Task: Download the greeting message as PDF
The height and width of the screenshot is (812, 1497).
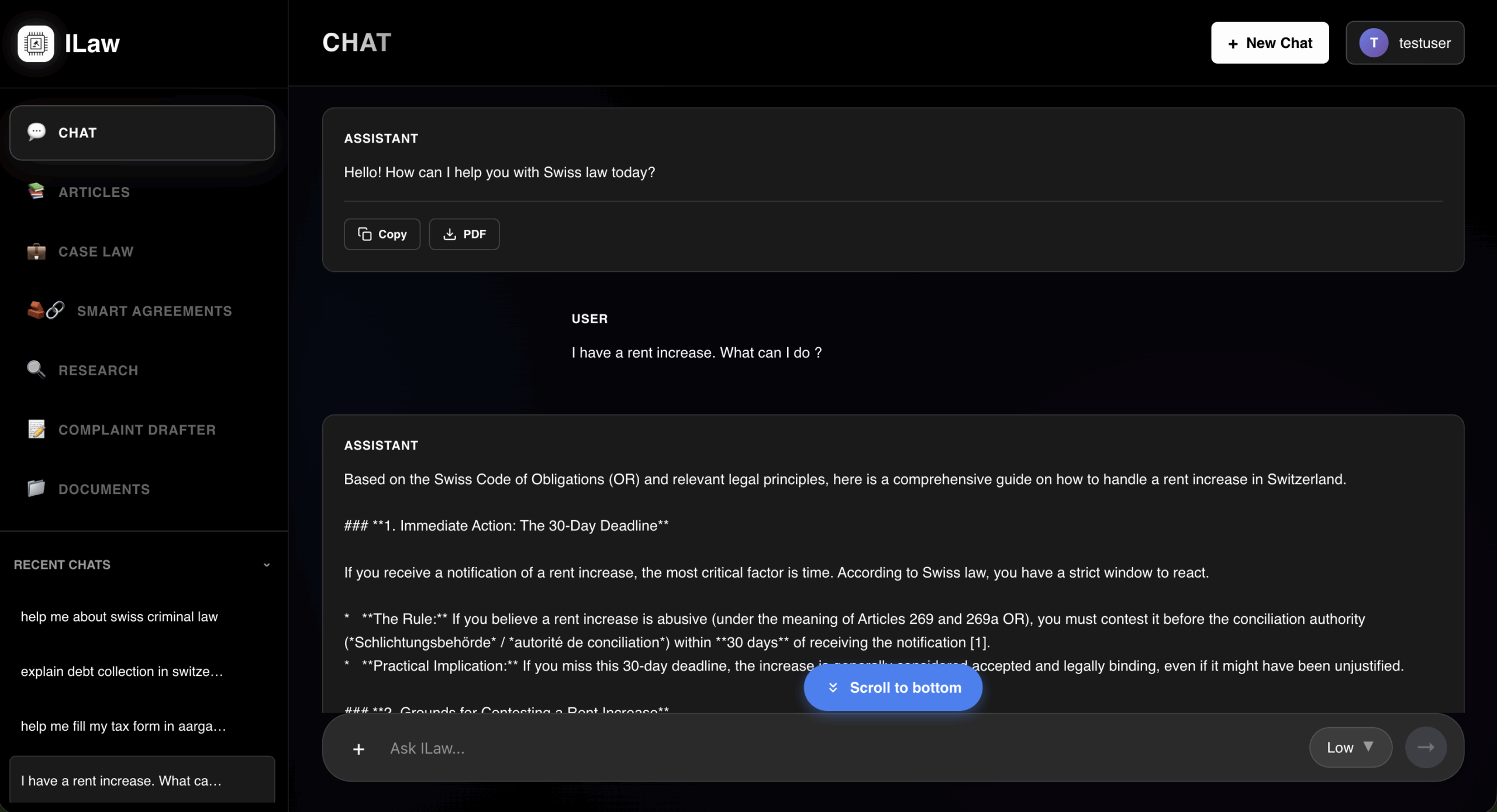Action: pyautogui.click(x=464, y=234)
